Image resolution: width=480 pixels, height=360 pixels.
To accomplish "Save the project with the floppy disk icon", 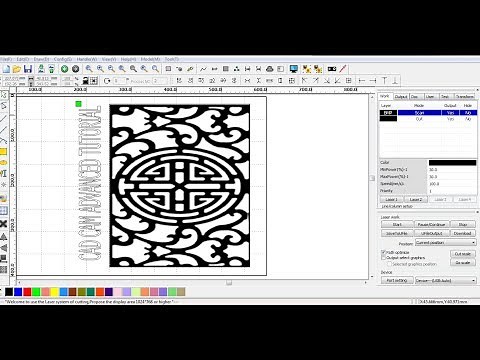I will [28, 69].
